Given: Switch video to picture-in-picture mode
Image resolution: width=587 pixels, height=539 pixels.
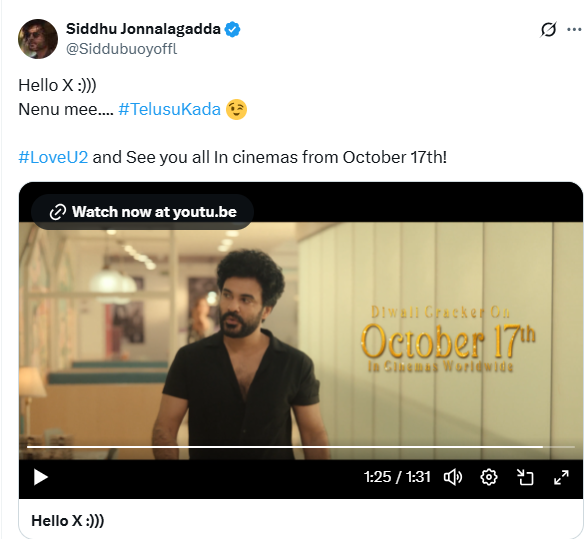Looking at the screenshot, I should (x=525, y=478).
